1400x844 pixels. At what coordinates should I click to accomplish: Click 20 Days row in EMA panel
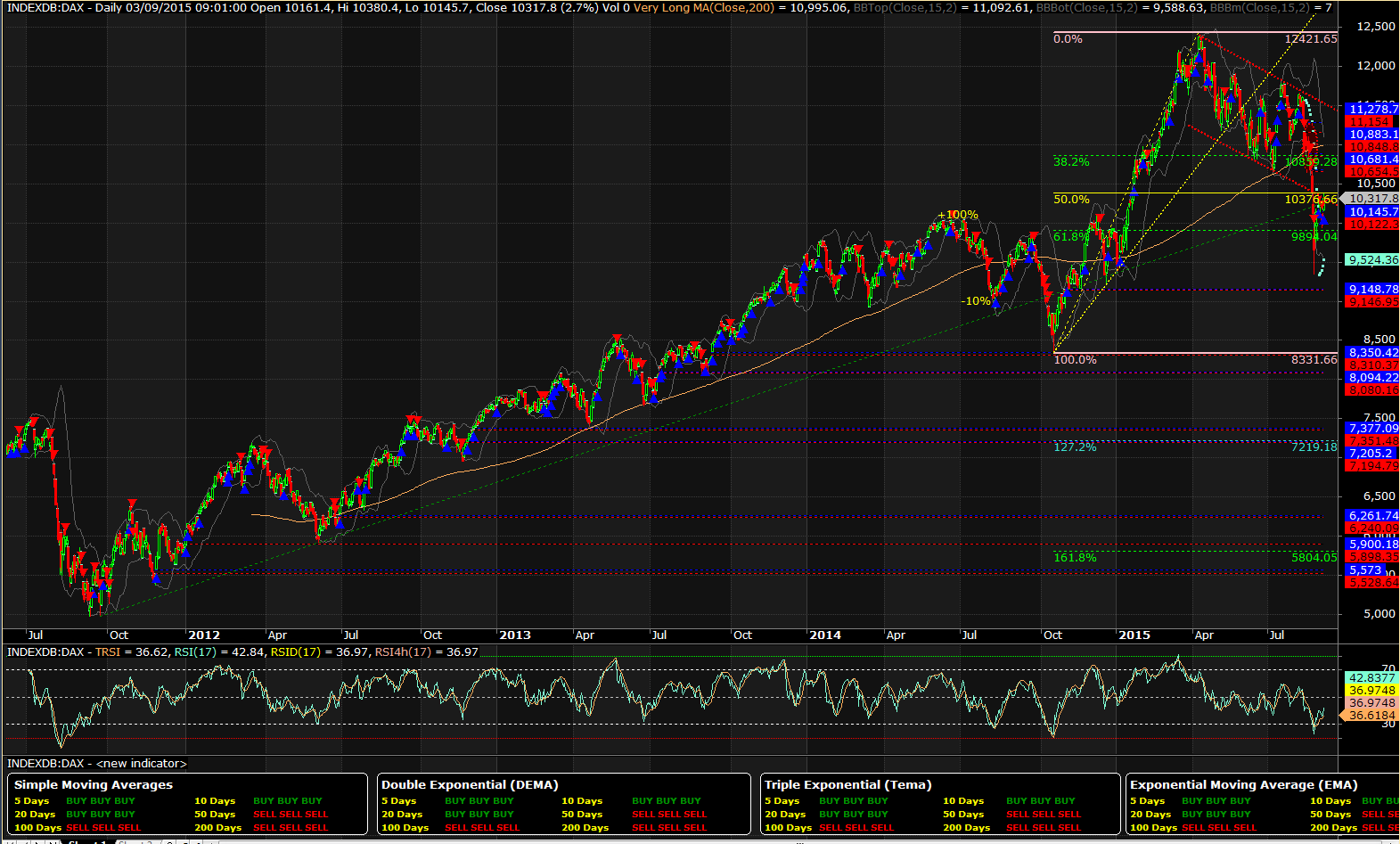(1191, 815)
